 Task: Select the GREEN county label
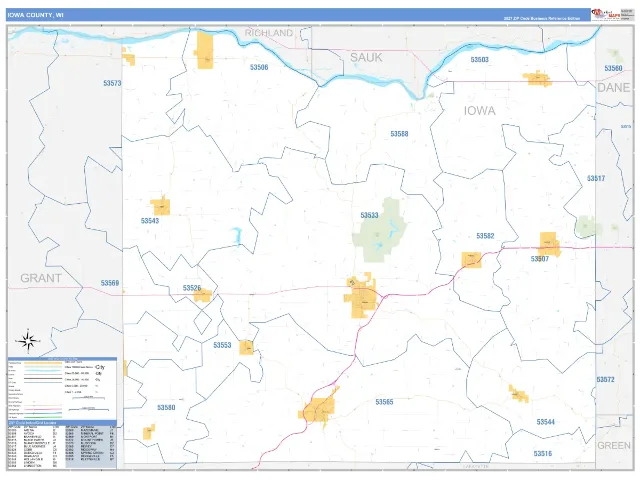click(614, 446)
